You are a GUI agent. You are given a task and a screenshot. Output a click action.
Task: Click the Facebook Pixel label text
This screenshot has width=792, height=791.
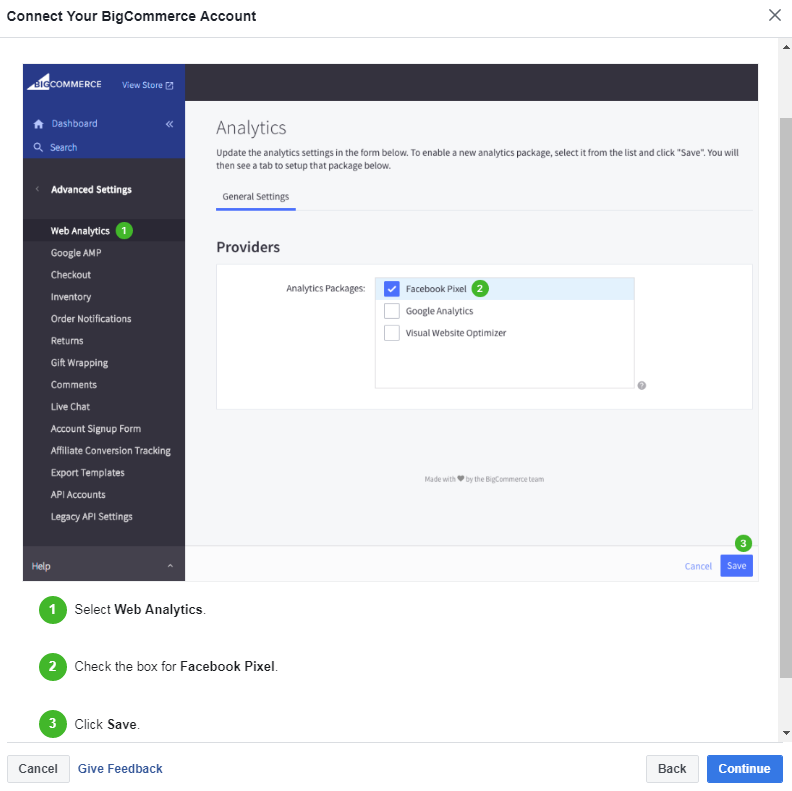pyautogui.click(x=436, y=289)
